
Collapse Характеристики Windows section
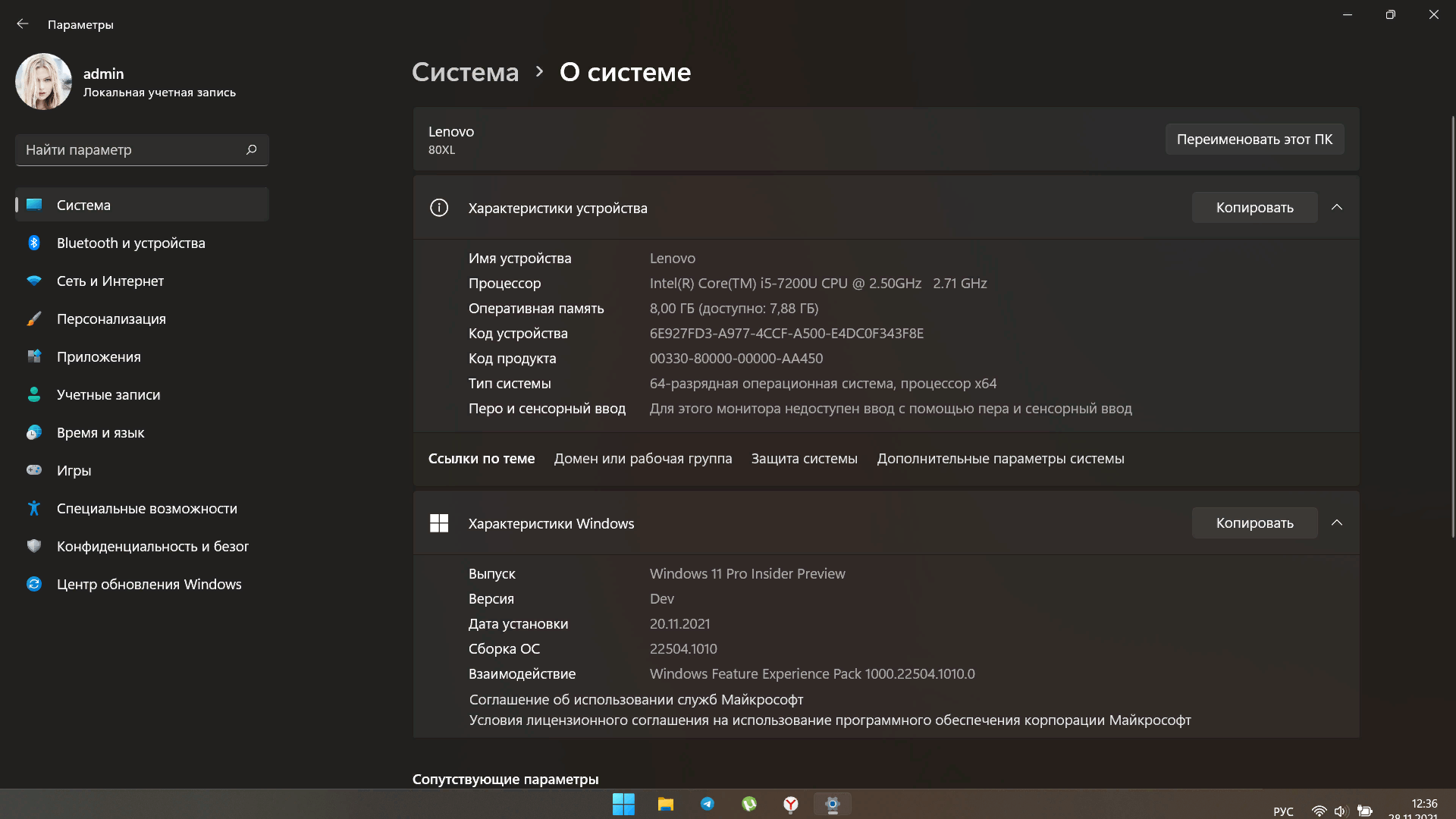tap(1337, 523)
